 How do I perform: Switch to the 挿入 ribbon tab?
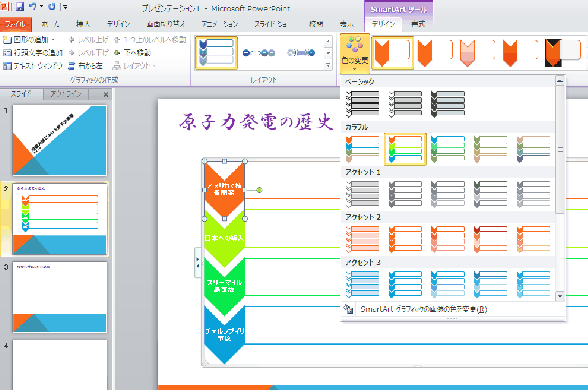click(x=83, y=24)
